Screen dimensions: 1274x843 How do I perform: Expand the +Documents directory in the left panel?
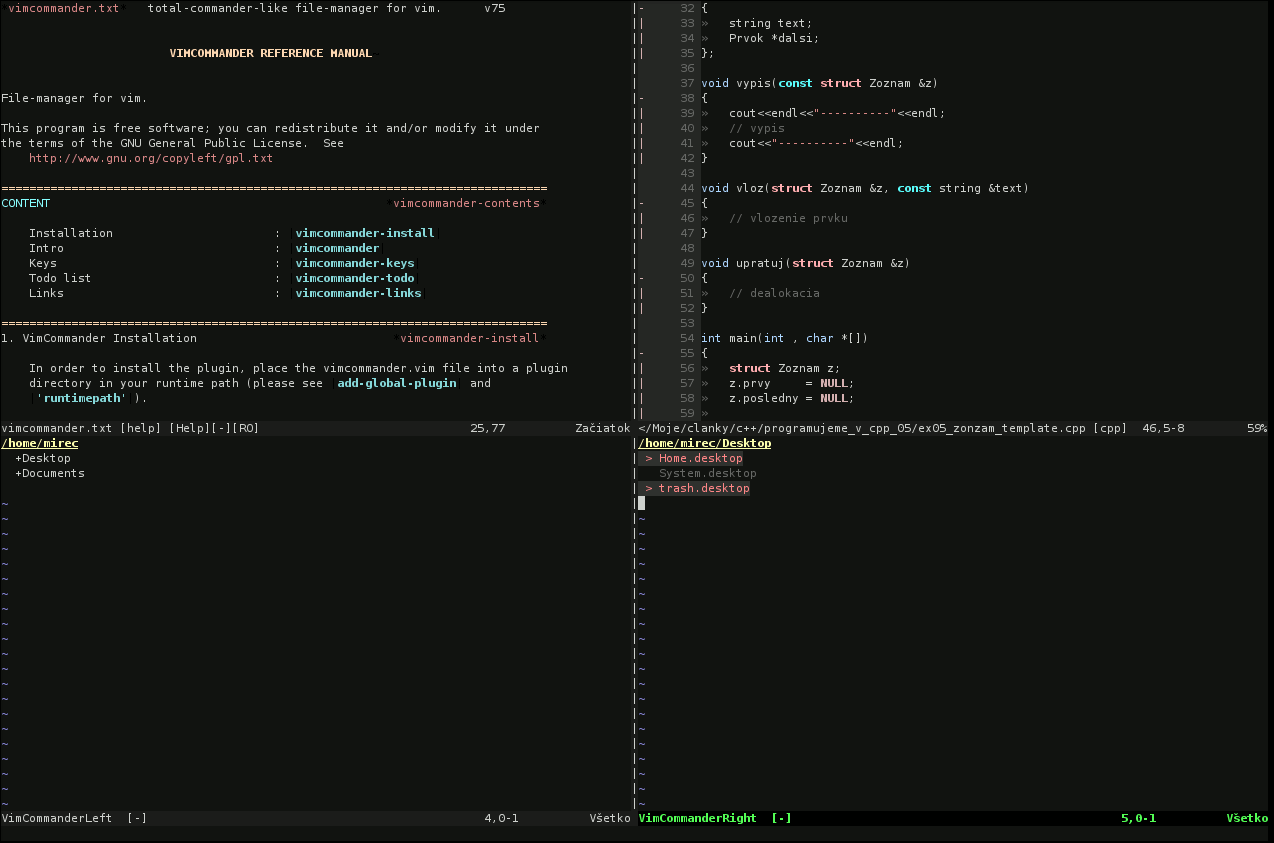pos(50,473)
